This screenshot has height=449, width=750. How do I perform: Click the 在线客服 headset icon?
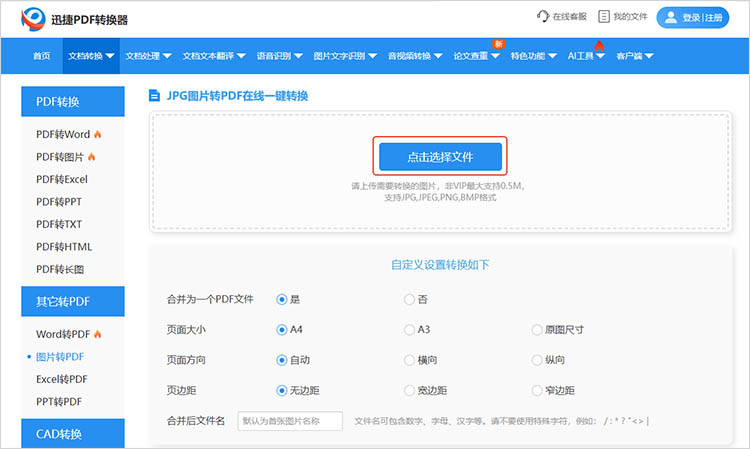pyautogui.click(x=543, y=17)
